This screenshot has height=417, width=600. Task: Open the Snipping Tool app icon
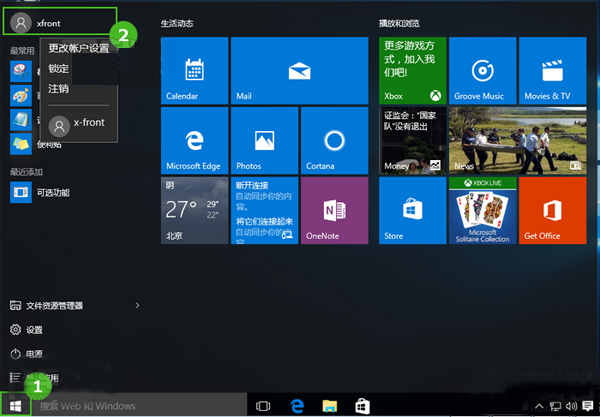pyautogui.click(x=21, y=71)
